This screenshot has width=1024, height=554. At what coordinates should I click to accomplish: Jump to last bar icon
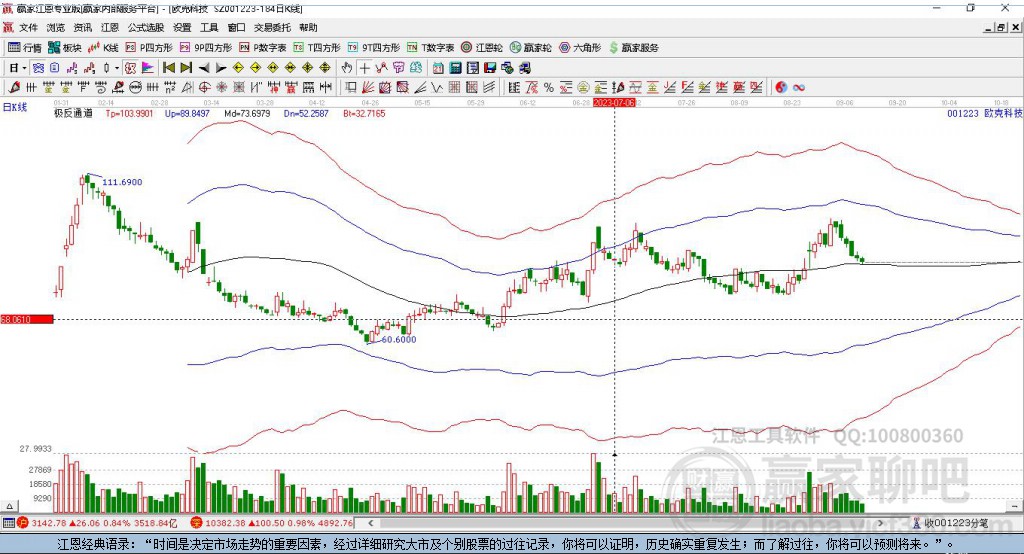tap(186, 68)
